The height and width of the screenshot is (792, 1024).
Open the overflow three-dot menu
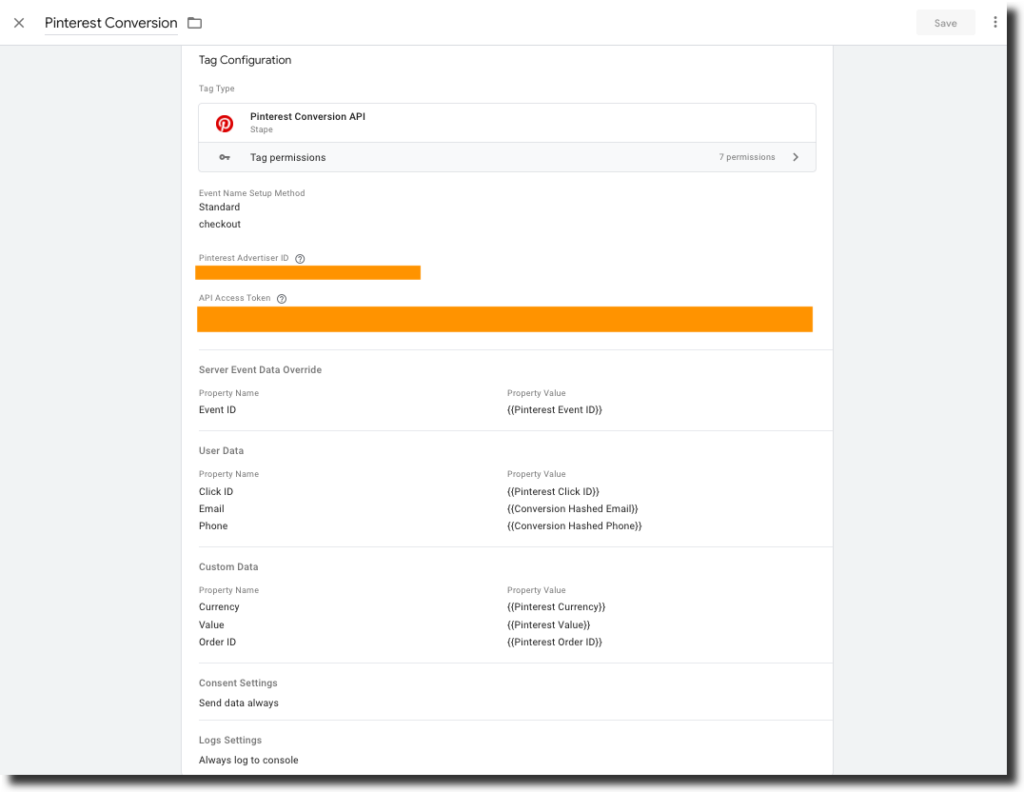995,22
